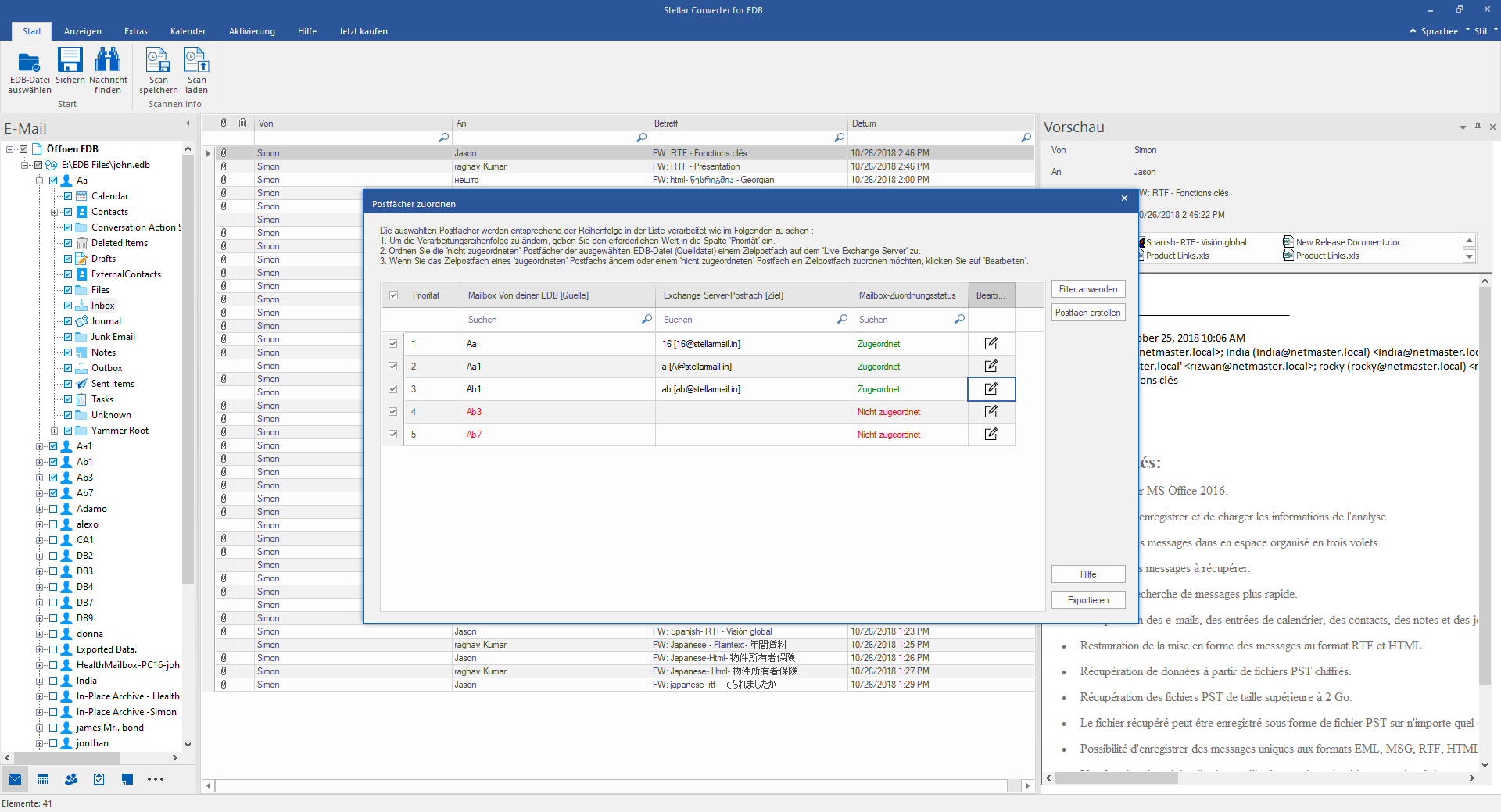
Task: Switch to the calendar view icon at bottom
Action: pos(43,779)
